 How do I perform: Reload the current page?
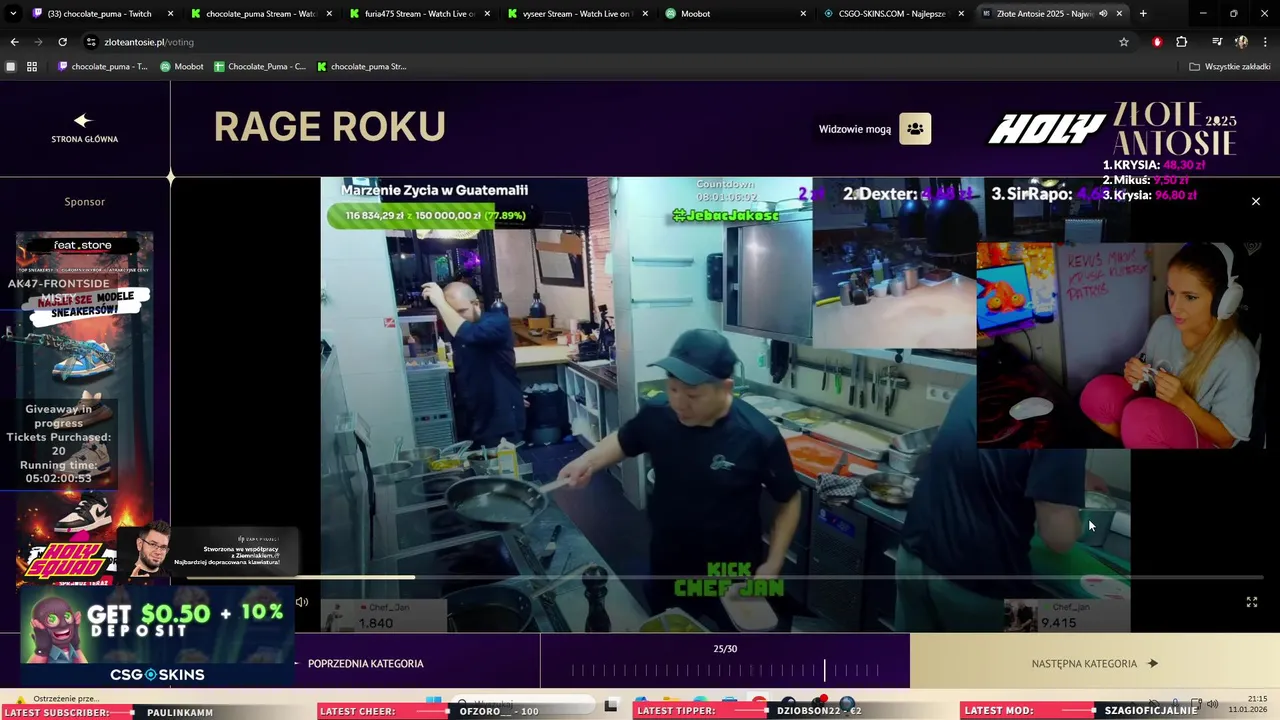[x=62, y=42]
